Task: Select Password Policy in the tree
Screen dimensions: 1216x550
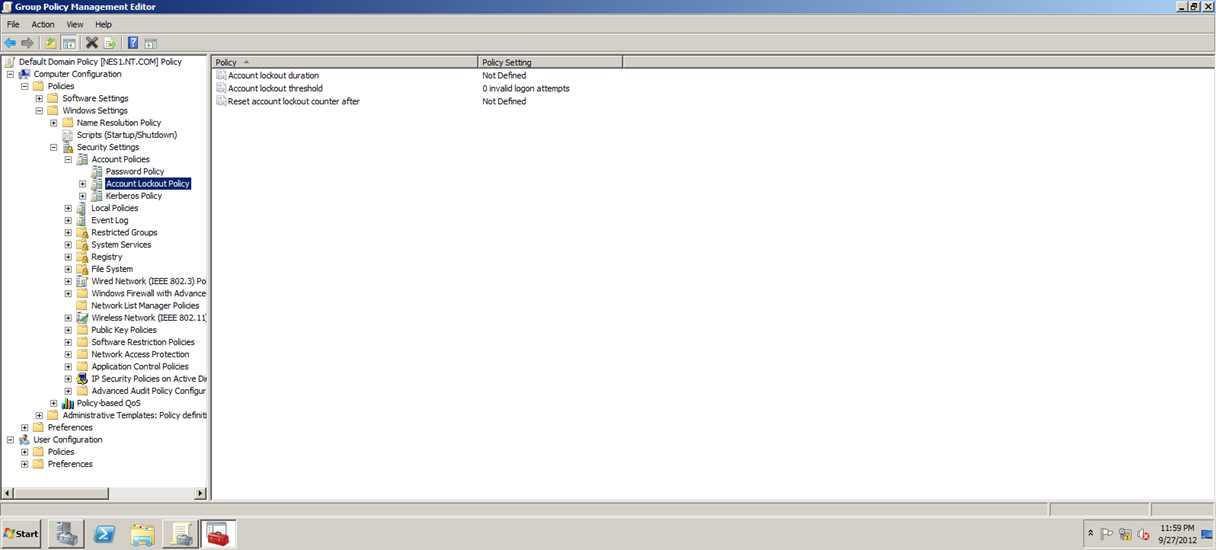Action: (x=135, y=172)
